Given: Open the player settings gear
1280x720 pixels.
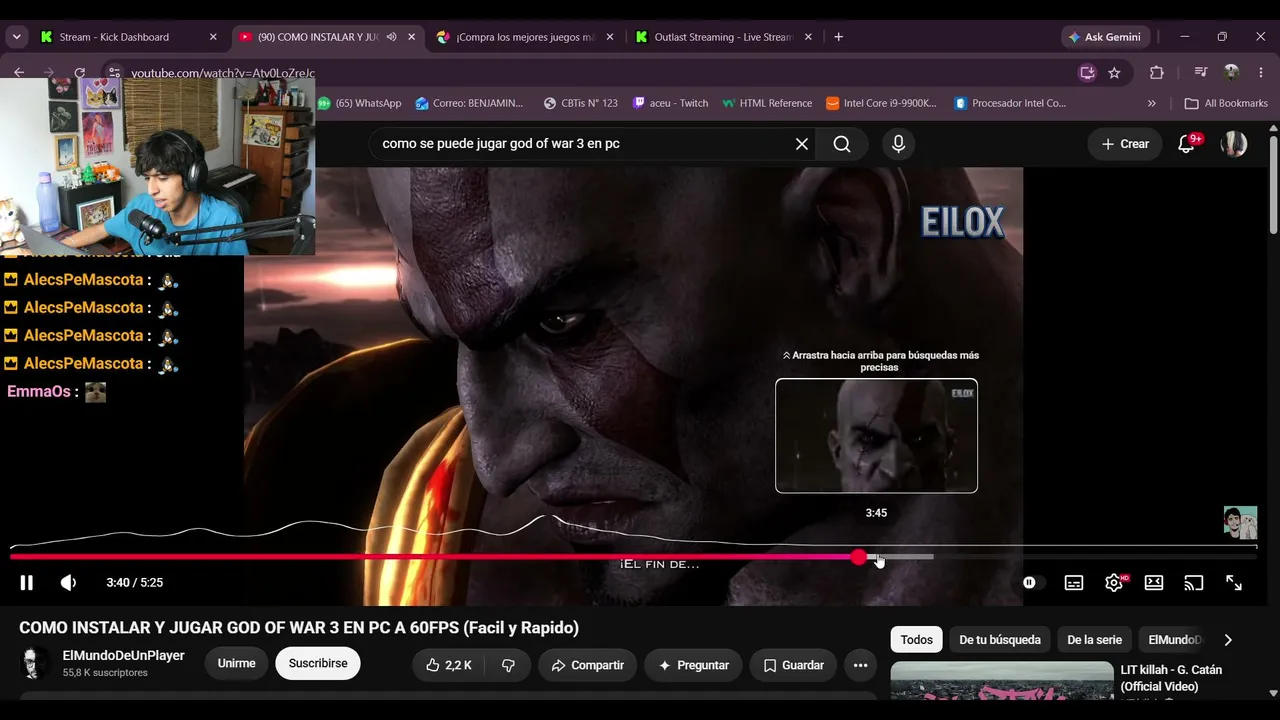Looking at the screenshot, I should click(x=1113, y=583).
